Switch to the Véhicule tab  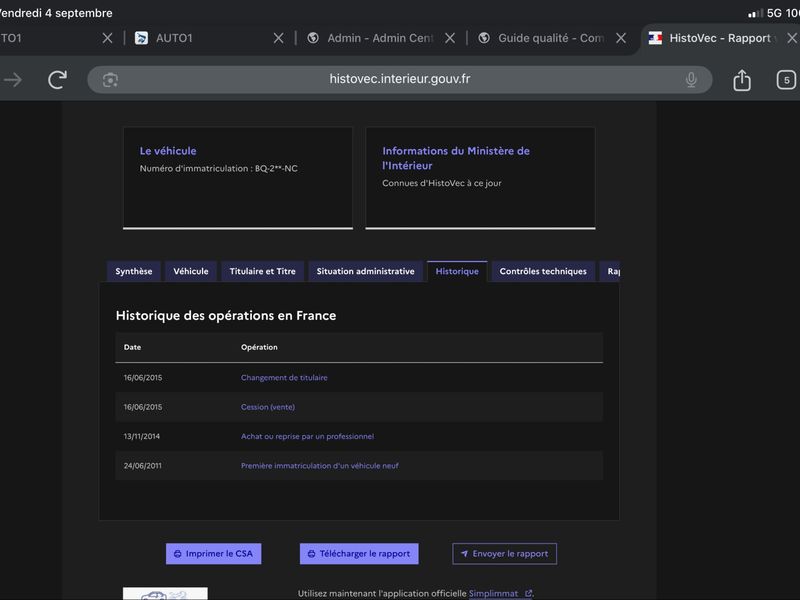click(191, 271)
